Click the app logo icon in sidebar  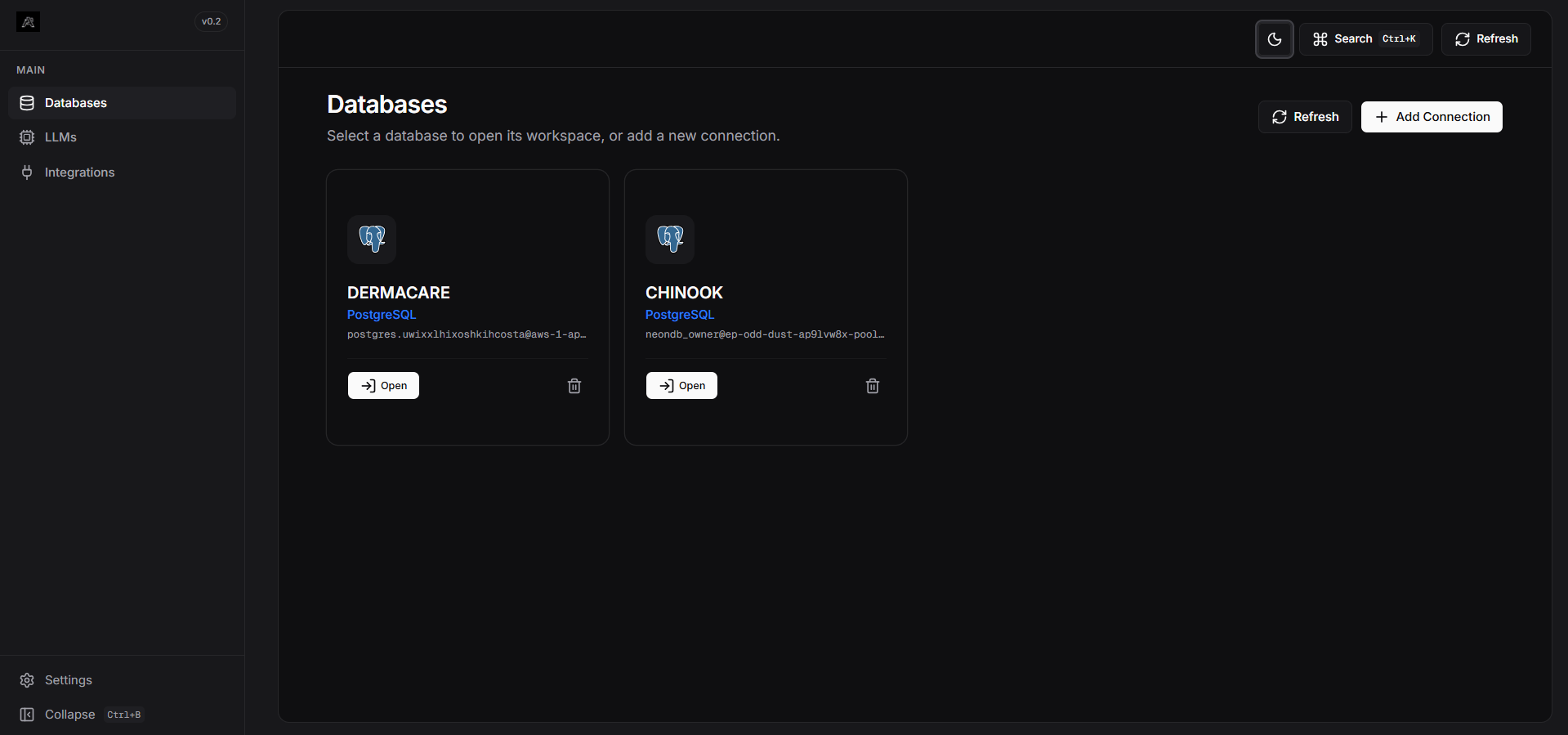coord(28,22)
